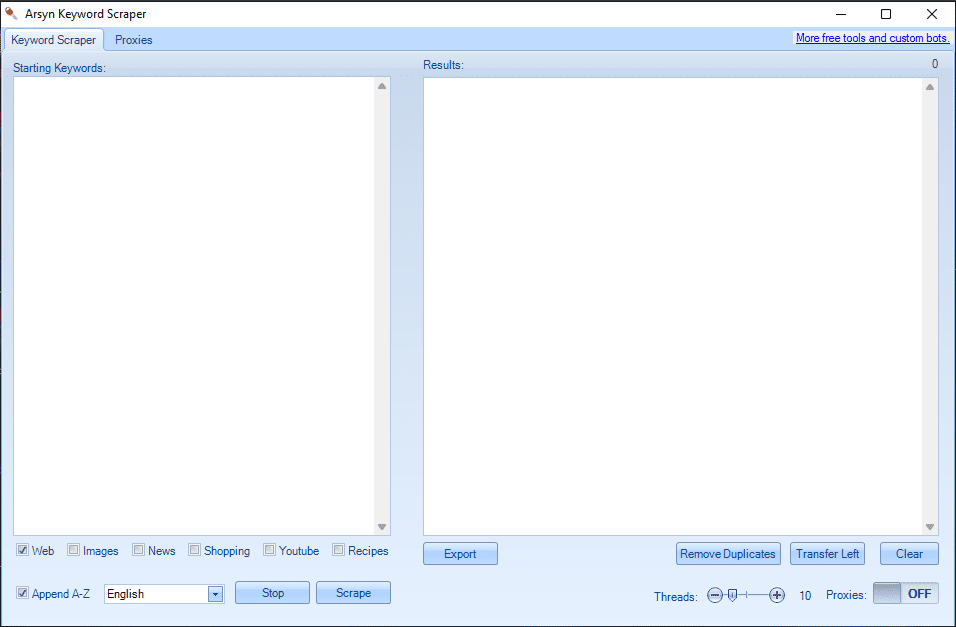The image size is (956, 627).
Task: Click Remove Duplicates
Action: coord(728,554)
